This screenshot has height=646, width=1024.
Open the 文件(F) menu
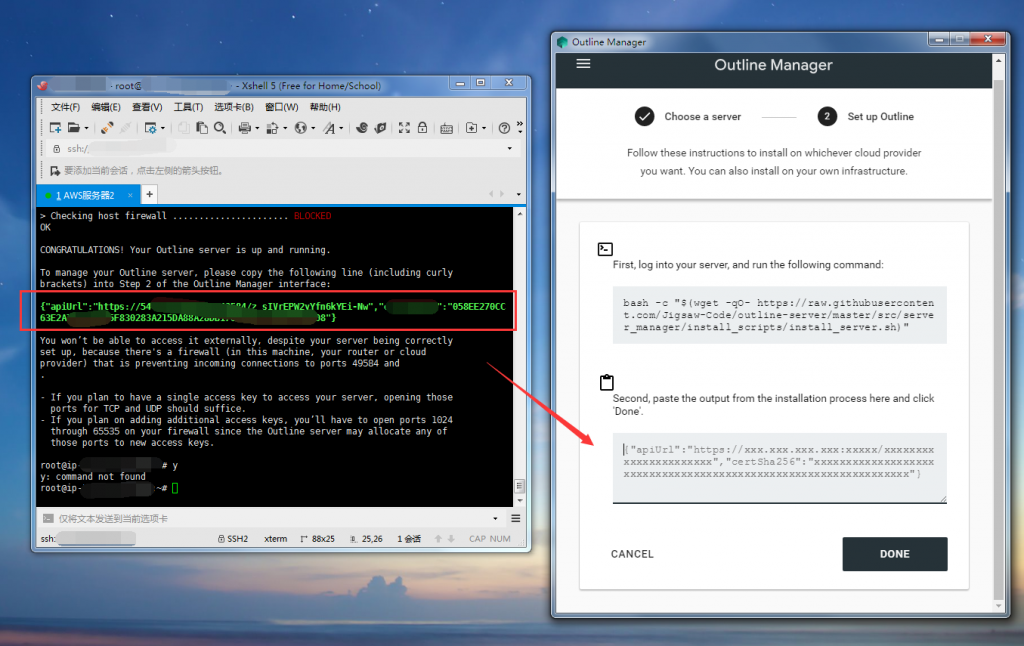(65, 107)
